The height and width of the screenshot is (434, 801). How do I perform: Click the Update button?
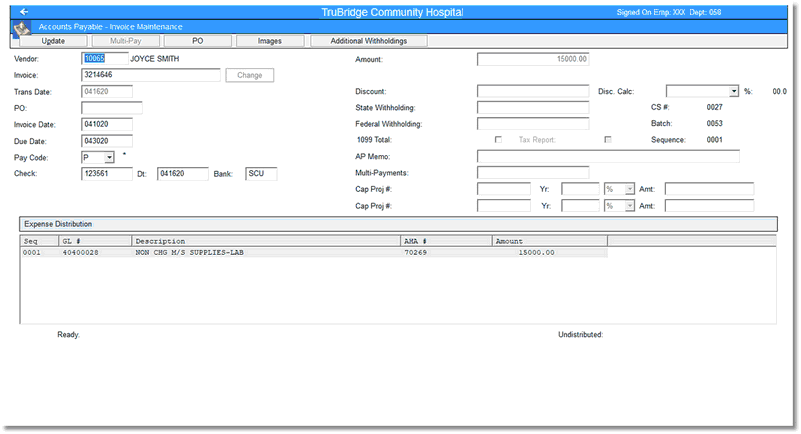tap(53, 41)
